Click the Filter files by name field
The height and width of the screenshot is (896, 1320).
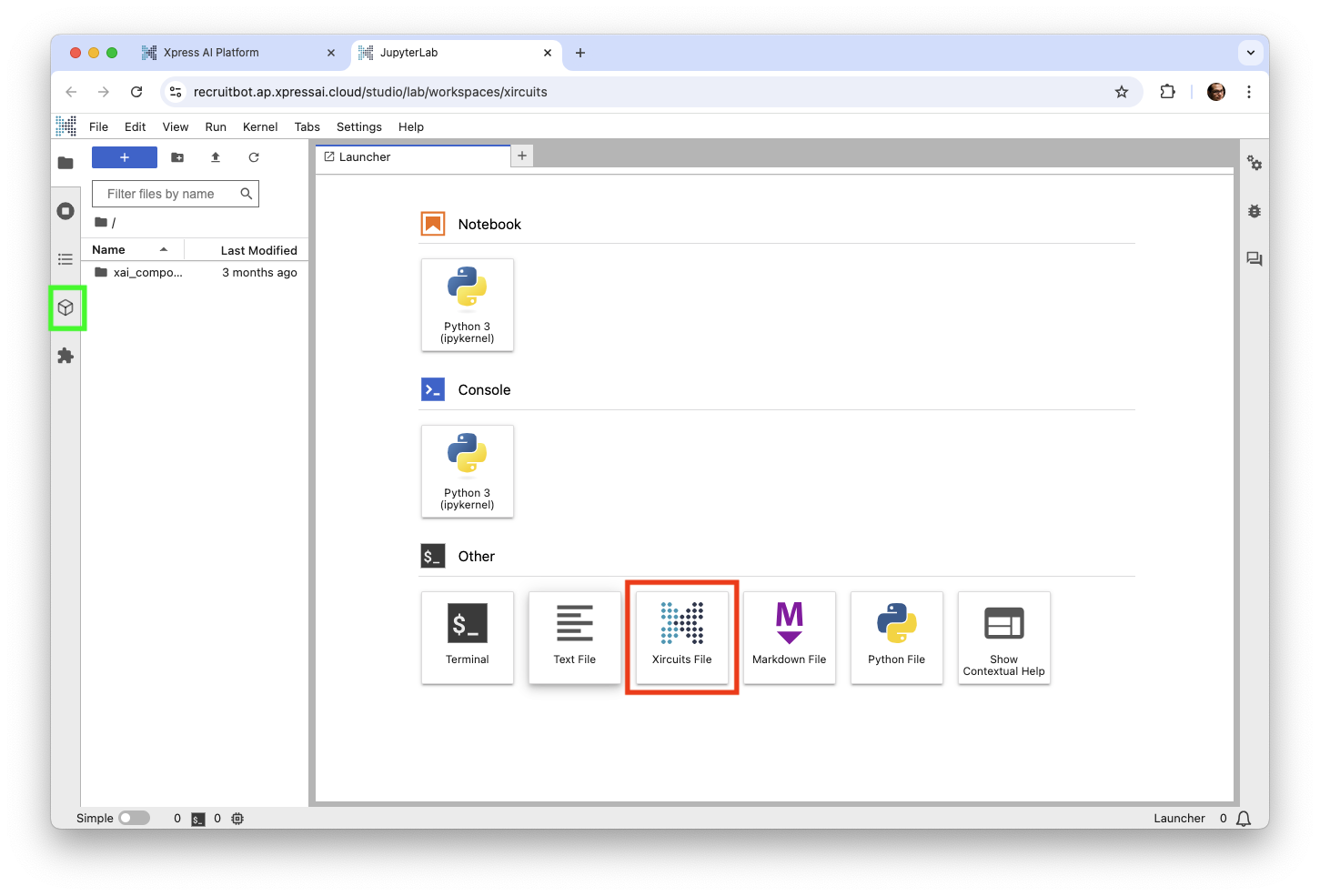[x=176, y=194]
